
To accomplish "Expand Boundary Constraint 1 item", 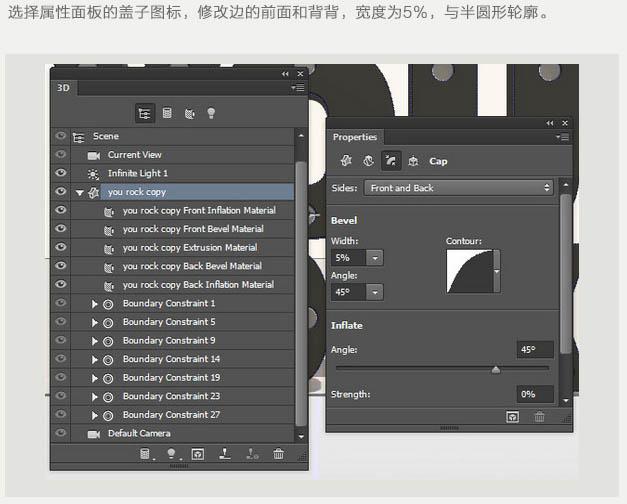I will tap(95, 303).
